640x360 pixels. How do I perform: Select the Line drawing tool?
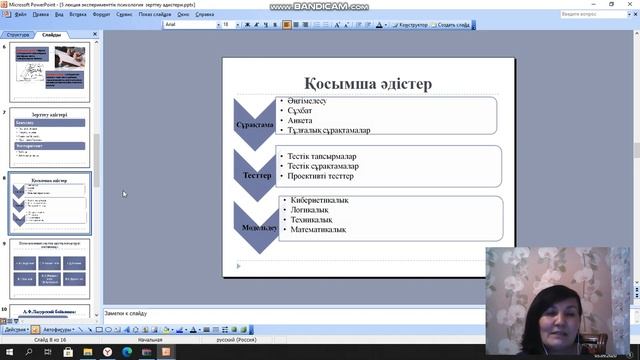[80, 329]
